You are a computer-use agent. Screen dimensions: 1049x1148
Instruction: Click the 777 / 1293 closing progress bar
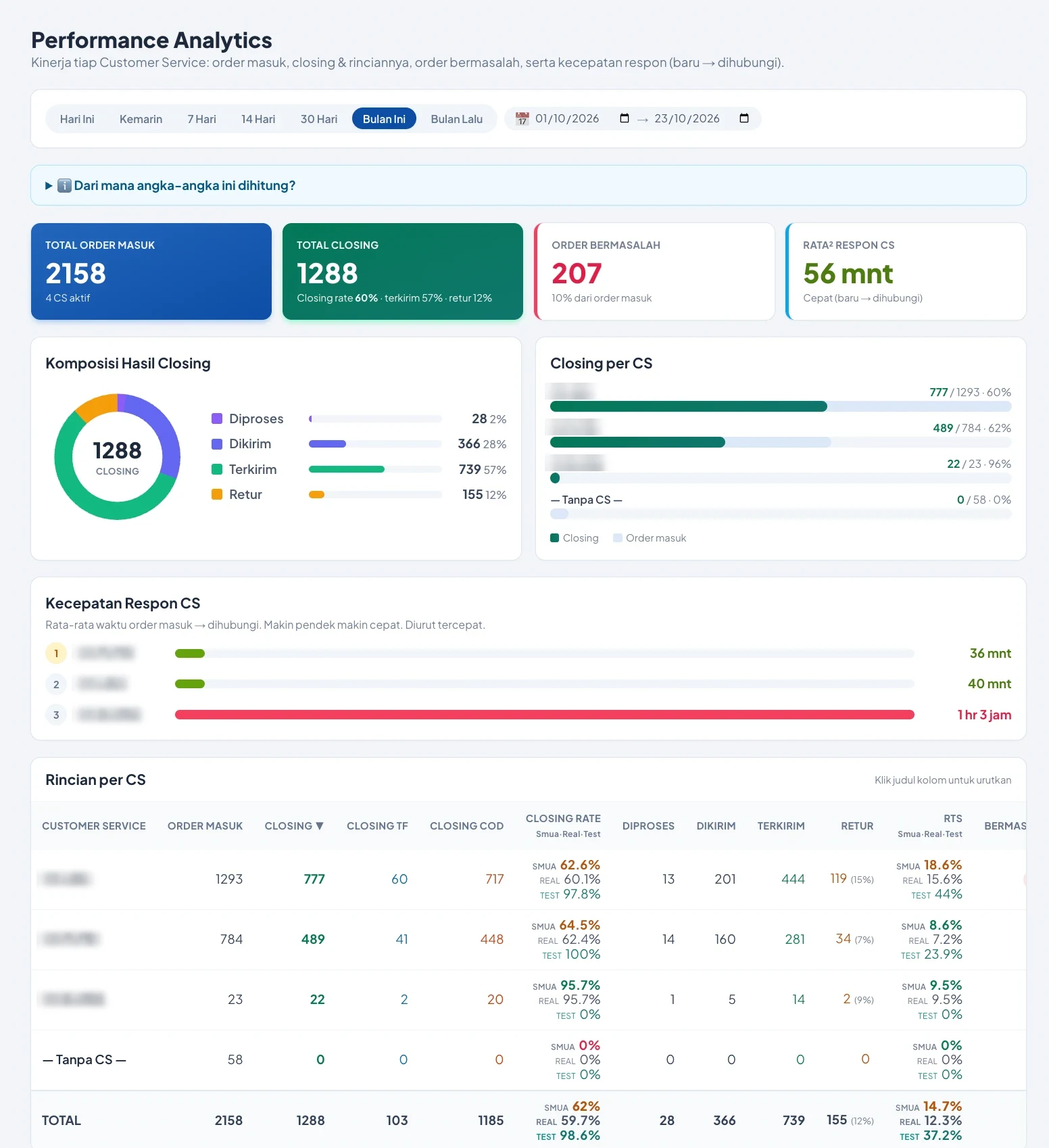781,406
